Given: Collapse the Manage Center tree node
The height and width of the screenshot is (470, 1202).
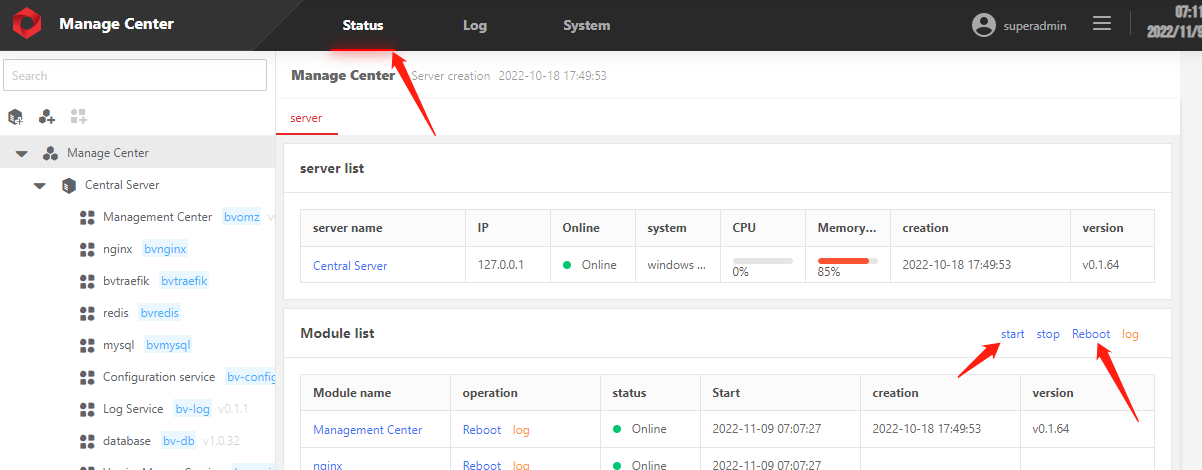Looking at the screenshot, I should [x=21, y=154].
